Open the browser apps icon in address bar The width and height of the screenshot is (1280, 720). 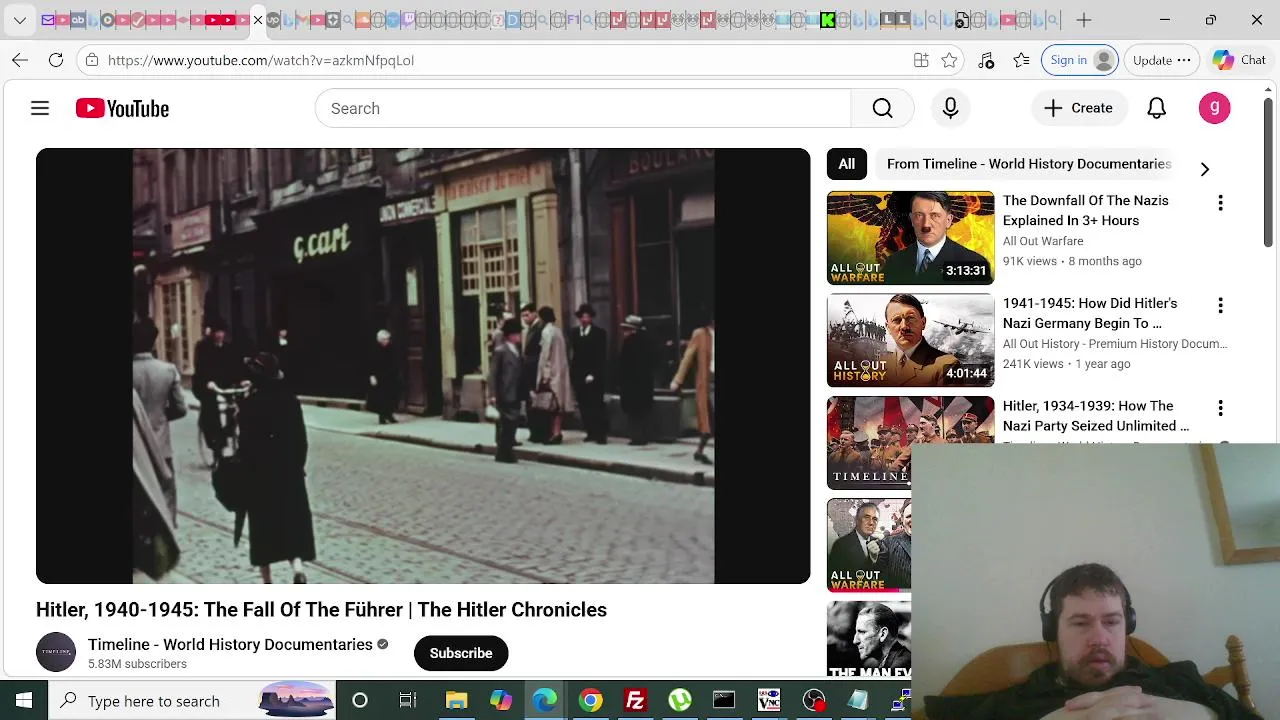click(921, 60)
